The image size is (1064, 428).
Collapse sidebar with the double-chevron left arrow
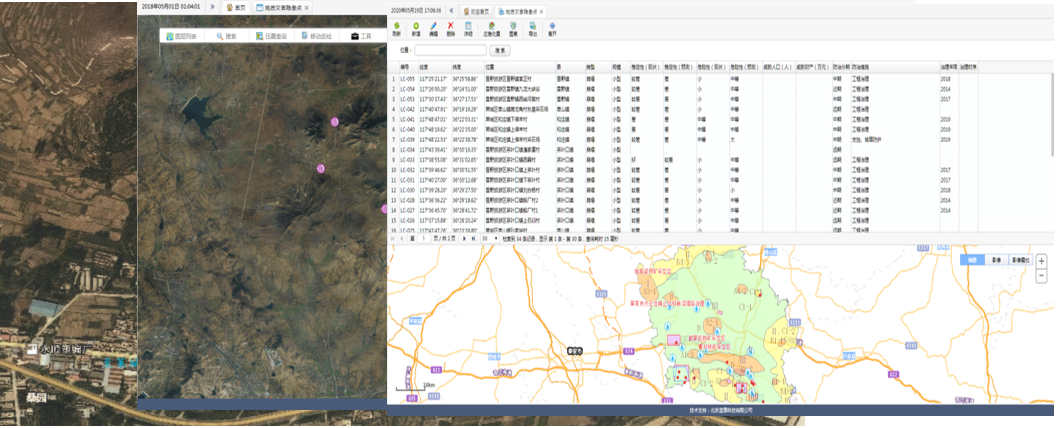[452, 11]
